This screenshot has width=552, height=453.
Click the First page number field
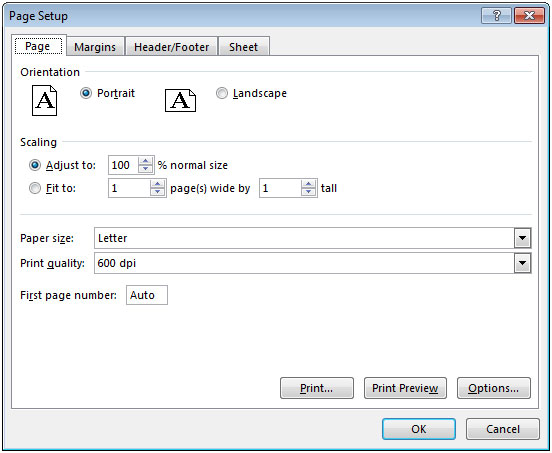tap(147, 295)
